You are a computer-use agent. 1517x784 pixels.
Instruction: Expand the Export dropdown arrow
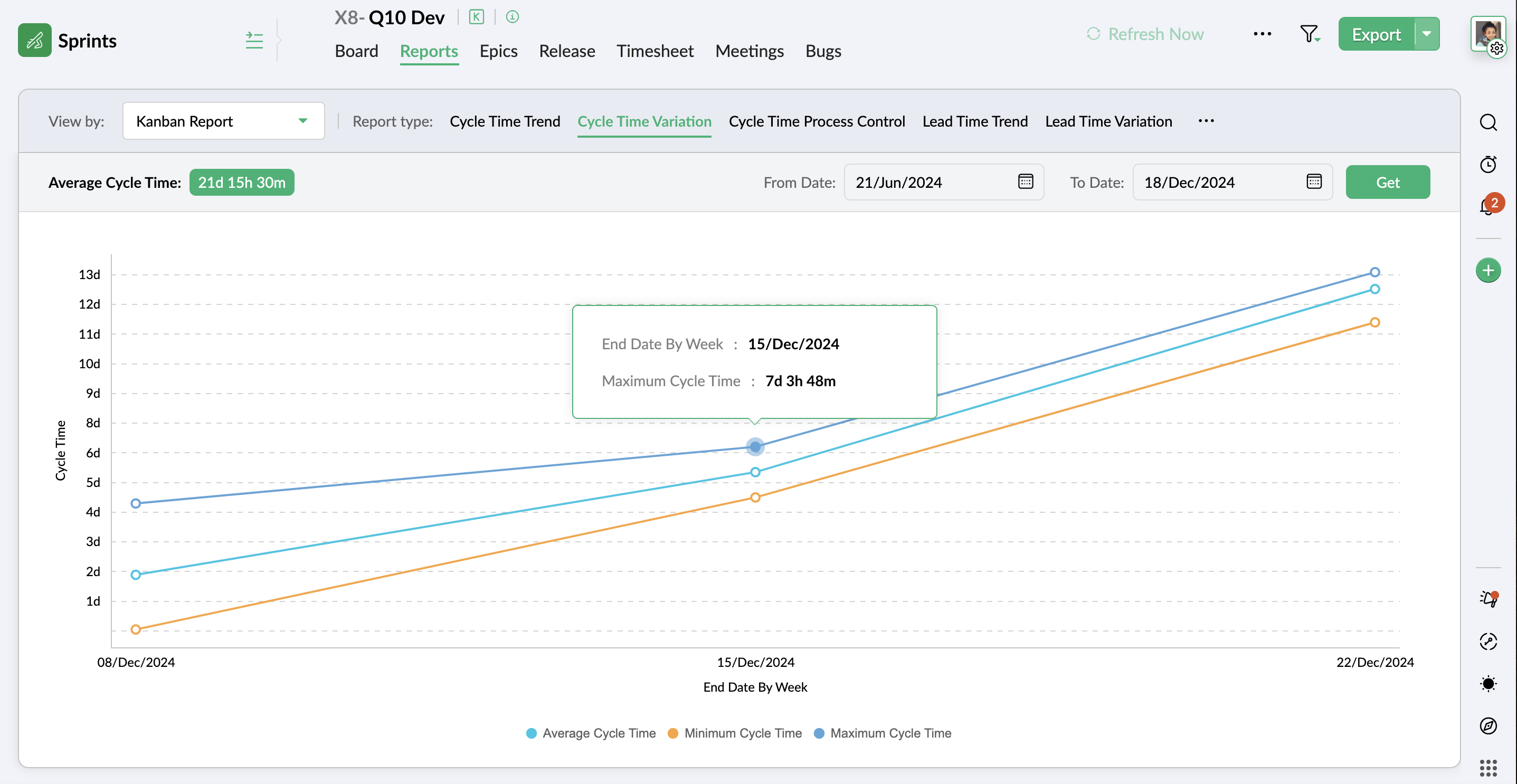click(1427, 34)
